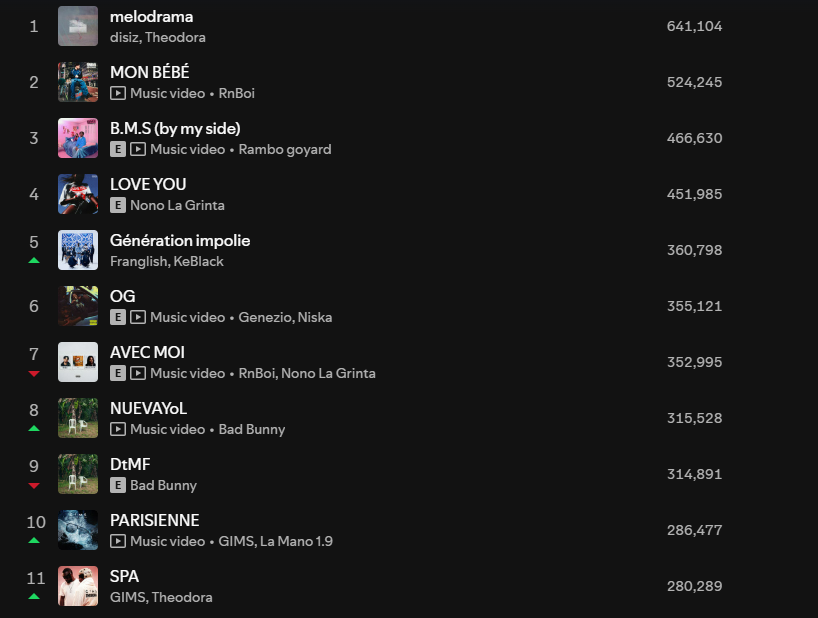Open the Génération impolie cover art
Viewport: 818px width, 618px height.
78,250
